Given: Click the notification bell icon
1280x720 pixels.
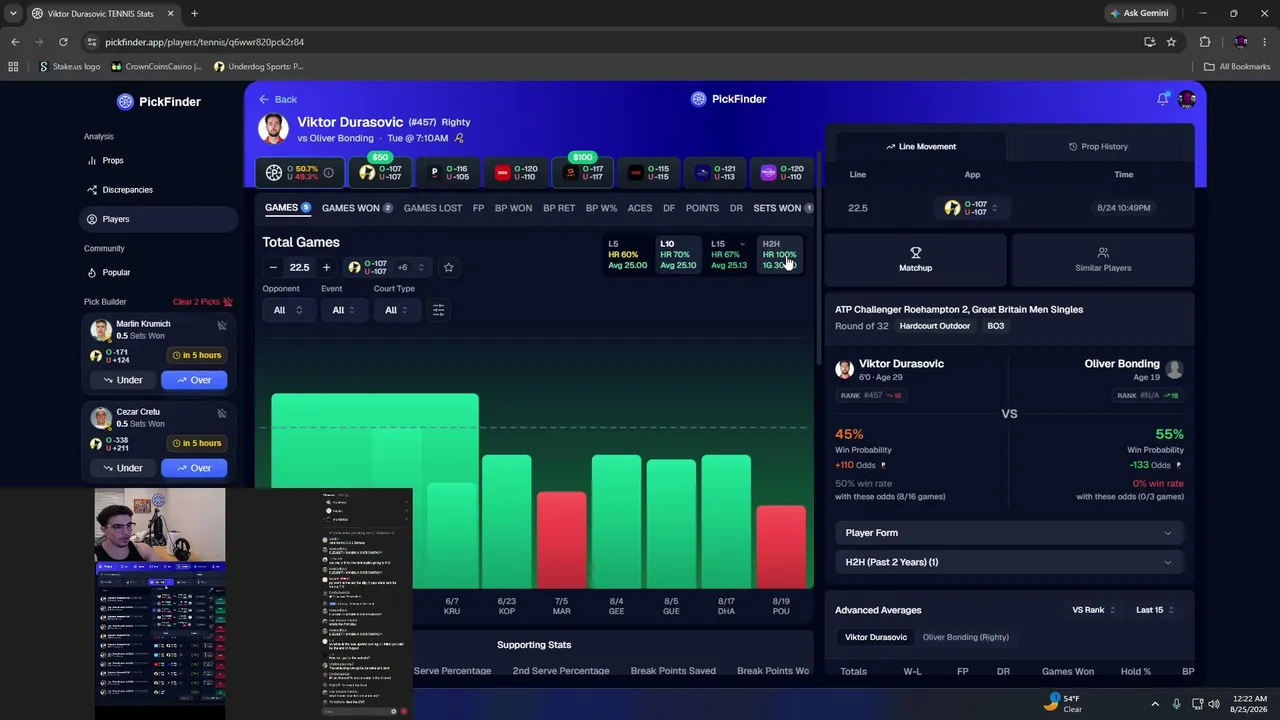Looking at the screenshot, I should 1162,99.
